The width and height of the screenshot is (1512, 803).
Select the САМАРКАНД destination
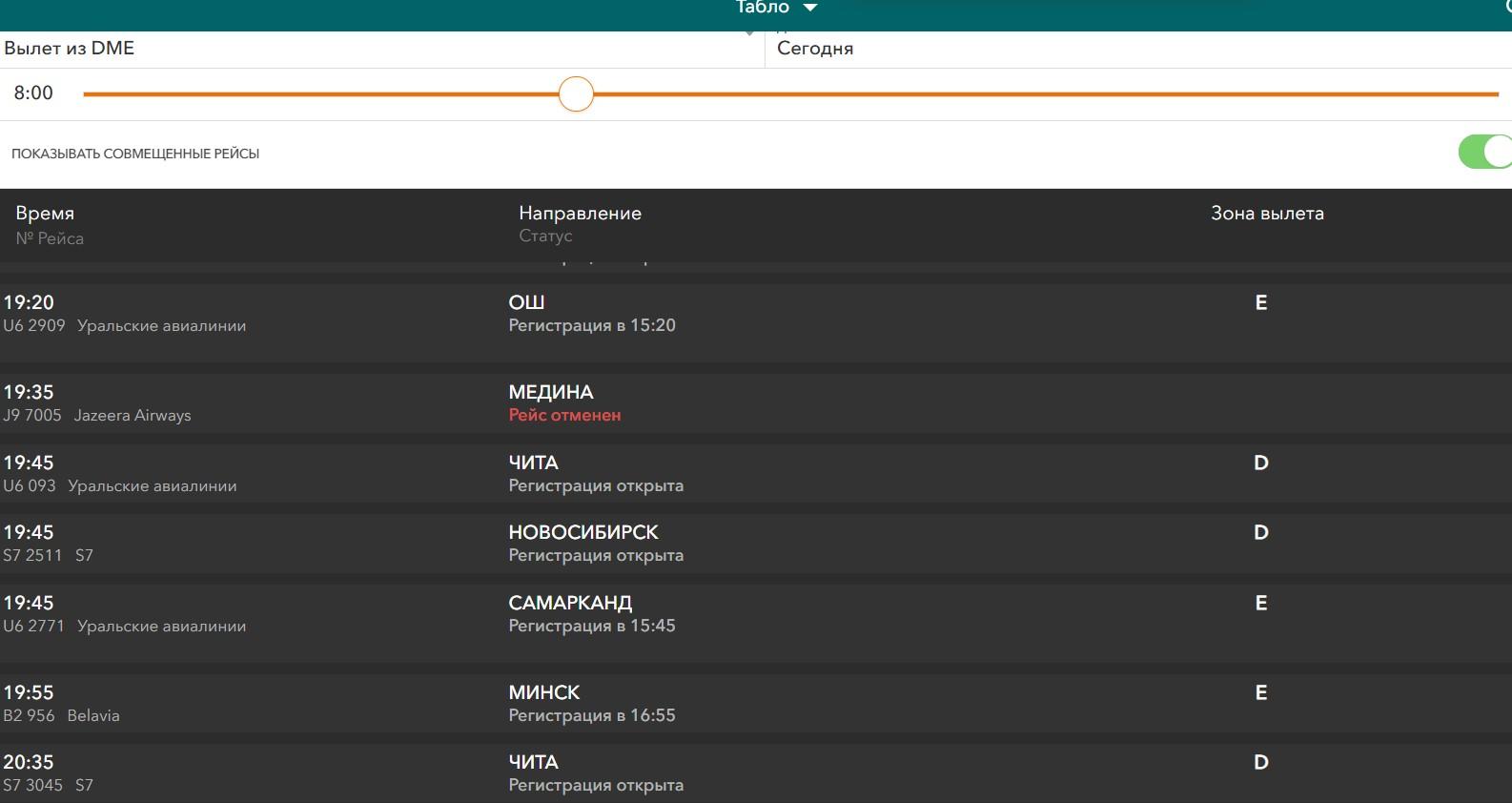point(570,603)
